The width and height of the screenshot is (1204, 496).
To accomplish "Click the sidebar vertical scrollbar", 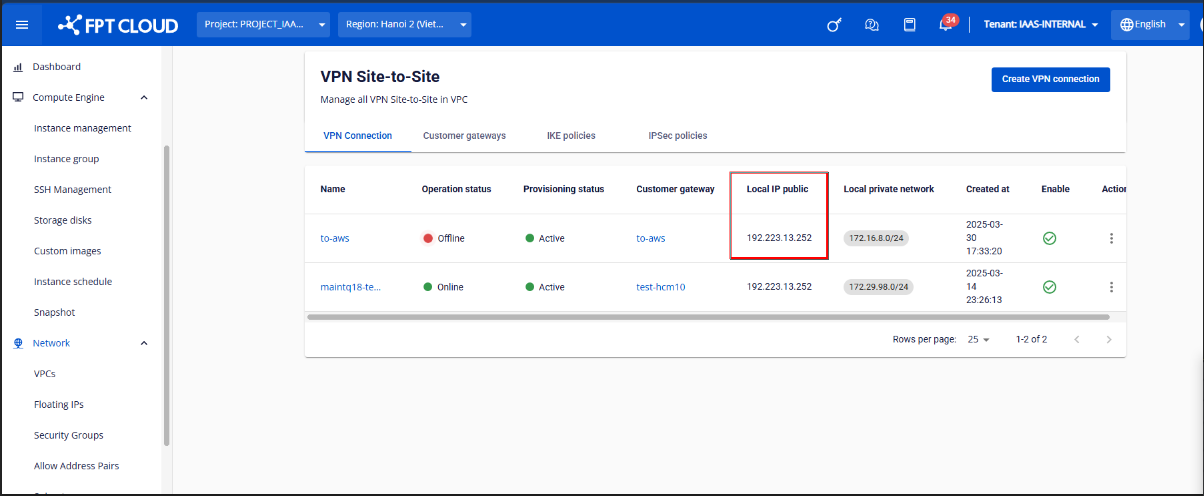I will (166, 295).
